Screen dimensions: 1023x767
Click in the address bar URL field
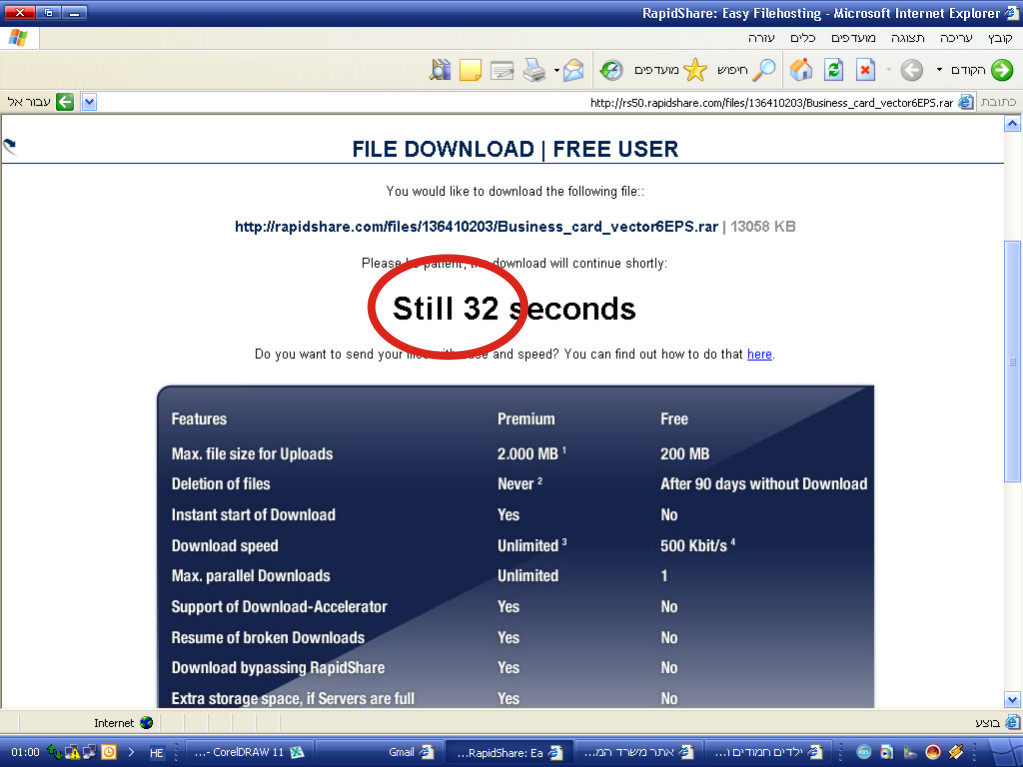pyautogui.click(x=528, y=102)
